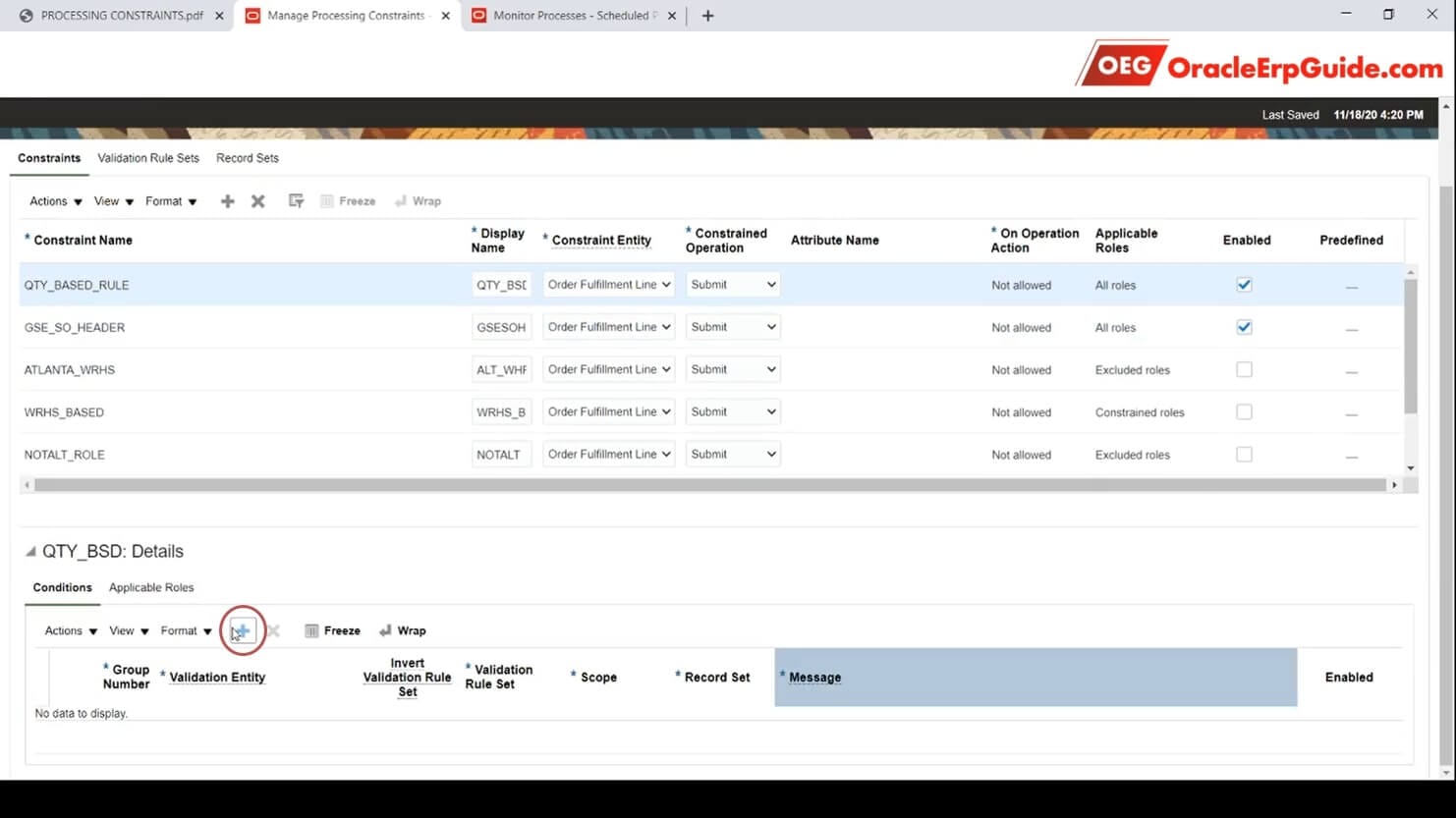Close the Monitor Processes browser tab
This screenshot has width=1456, height=818.
672,16
